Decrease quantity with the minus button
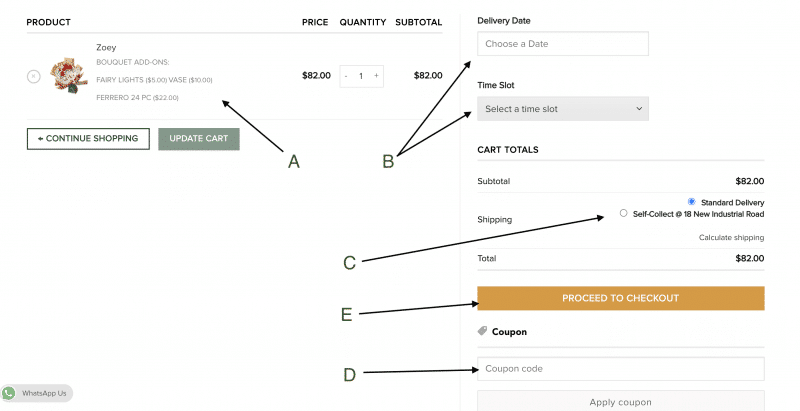Viewport: 800px width, 411px height. pyautogui.click(x=346, y=76)
